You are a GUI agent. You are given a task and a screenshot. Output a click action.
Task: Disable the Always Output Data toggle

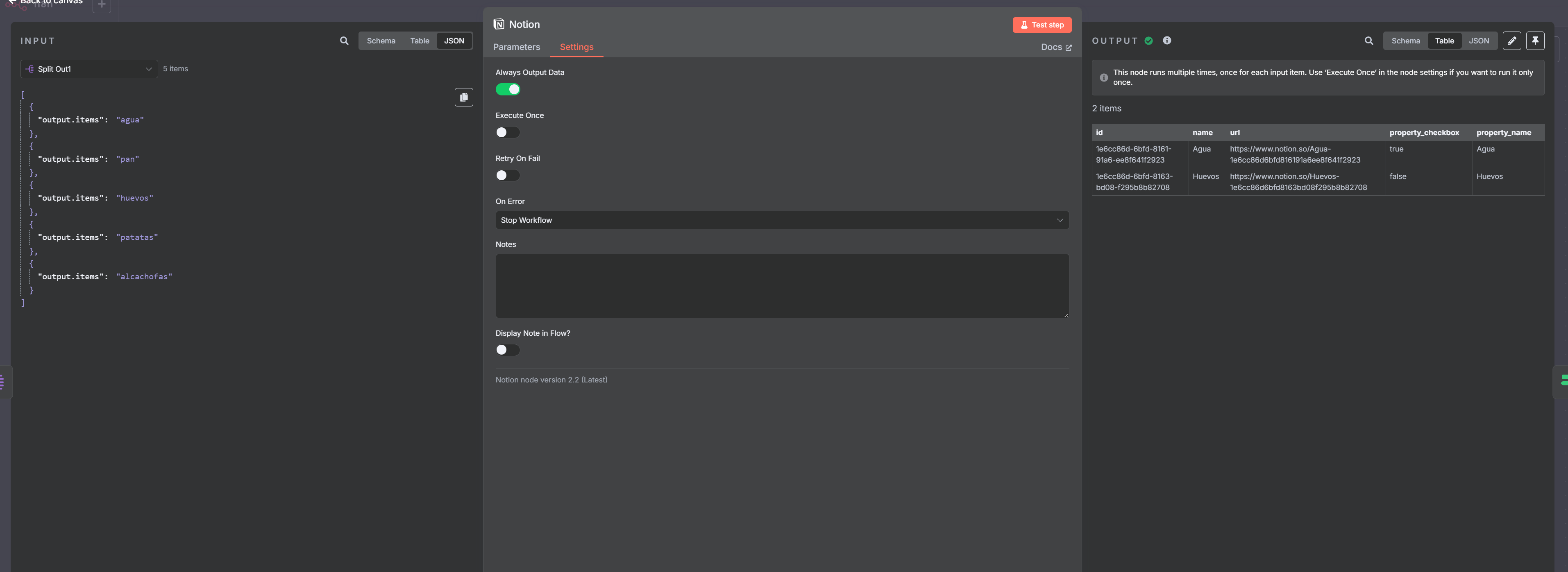click(507, 89)
